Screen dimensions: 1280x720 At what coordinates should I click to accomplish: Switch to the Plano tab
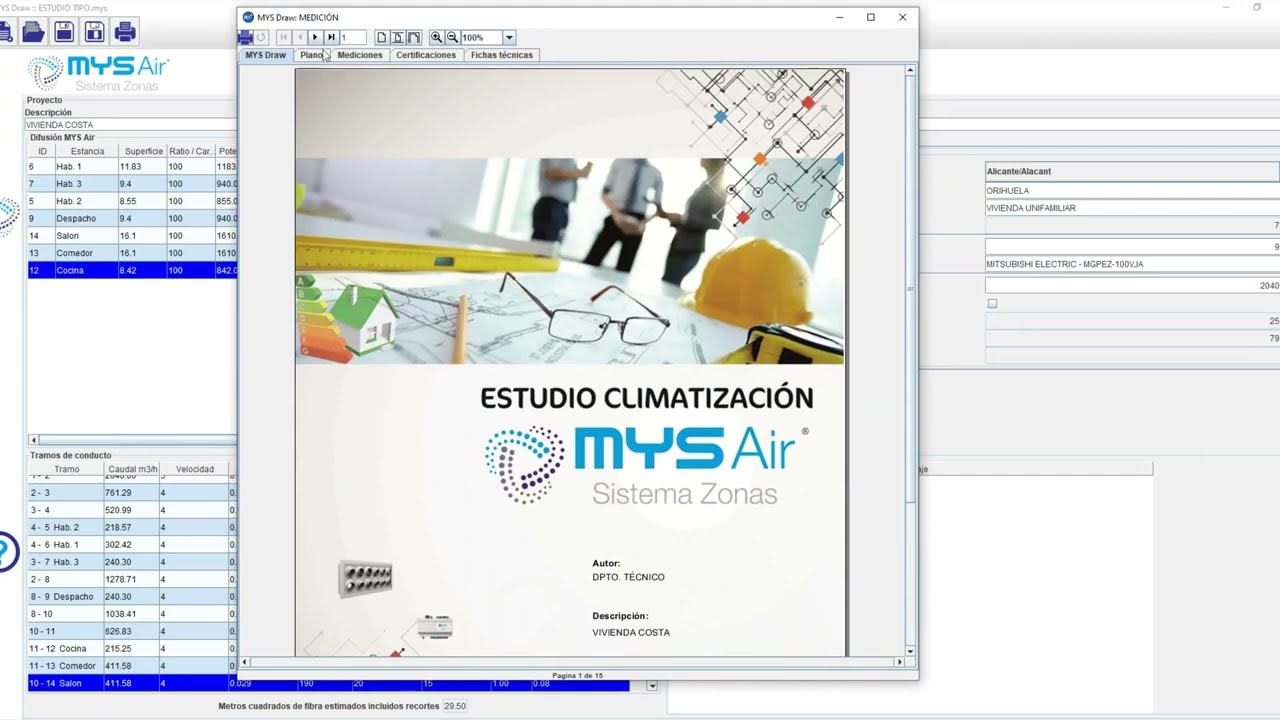(312, 55)
